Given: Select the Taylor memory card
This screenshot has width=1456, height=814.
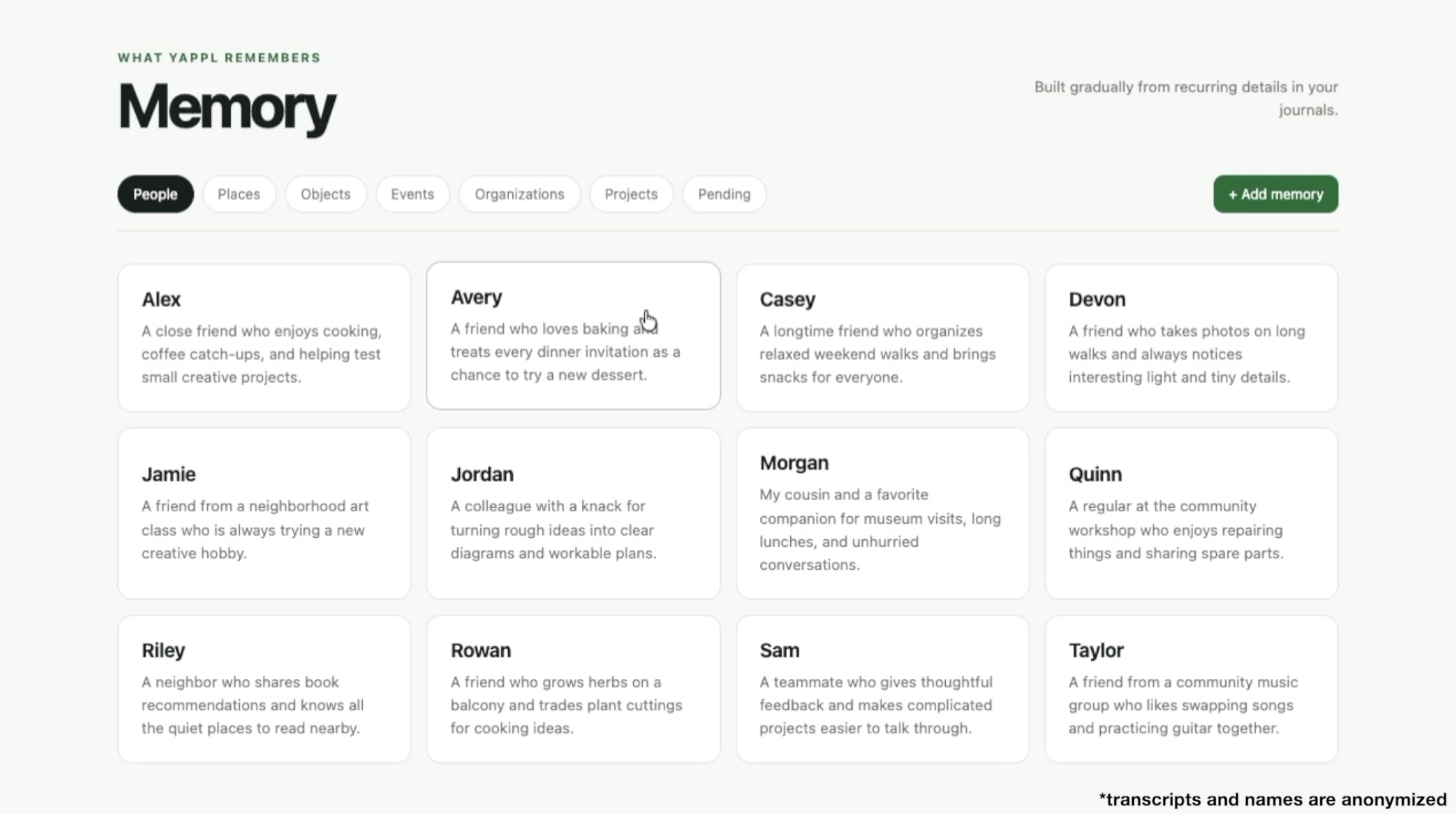Looking at the screenshot, I should point(1191,689).
